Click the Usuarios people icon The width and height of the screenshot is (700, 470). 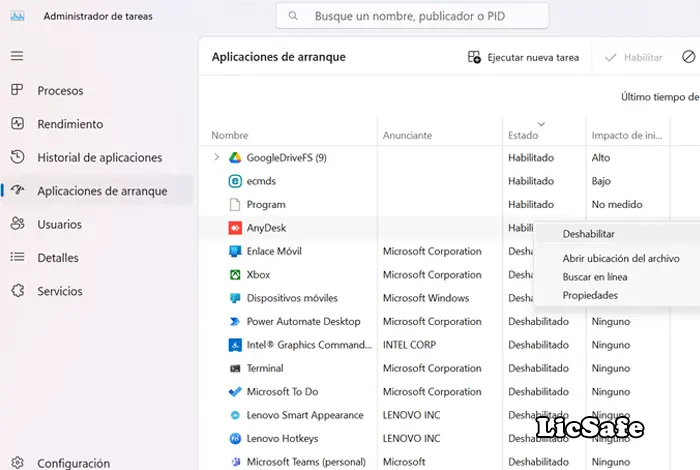tap(17, 224)
